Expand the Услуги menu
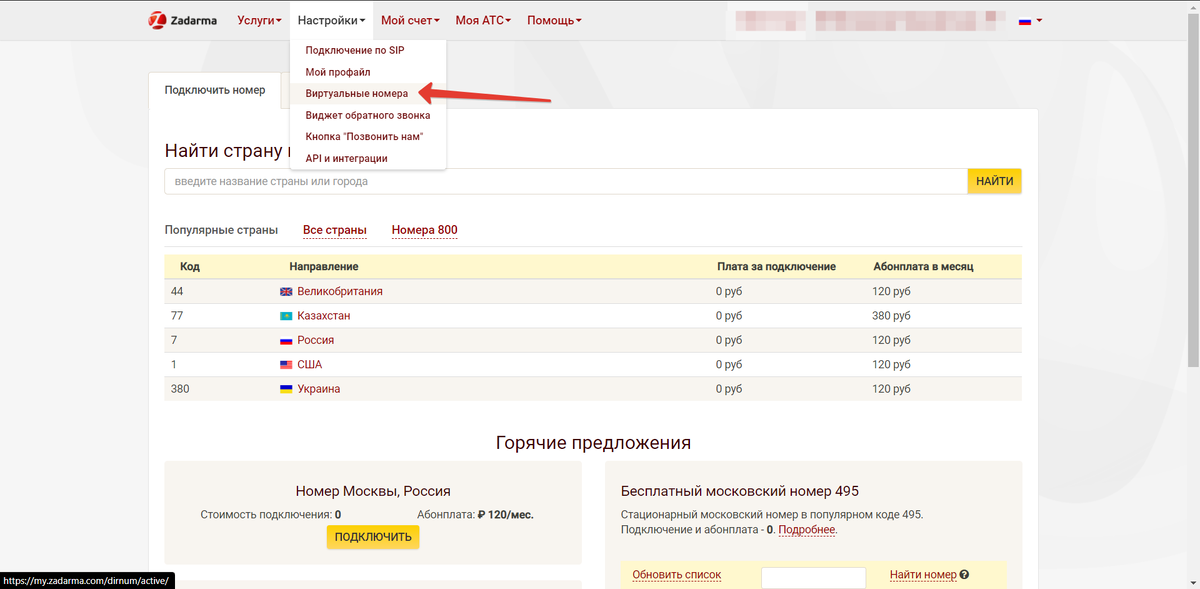 pyautogui.click(x=258, y=20)
